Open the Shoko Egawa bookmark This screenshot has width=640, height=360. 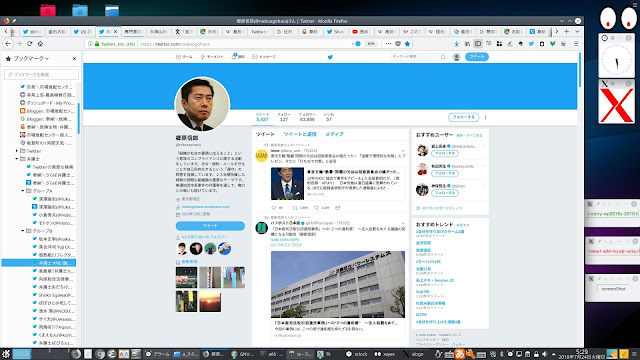(x=53, y=295)
